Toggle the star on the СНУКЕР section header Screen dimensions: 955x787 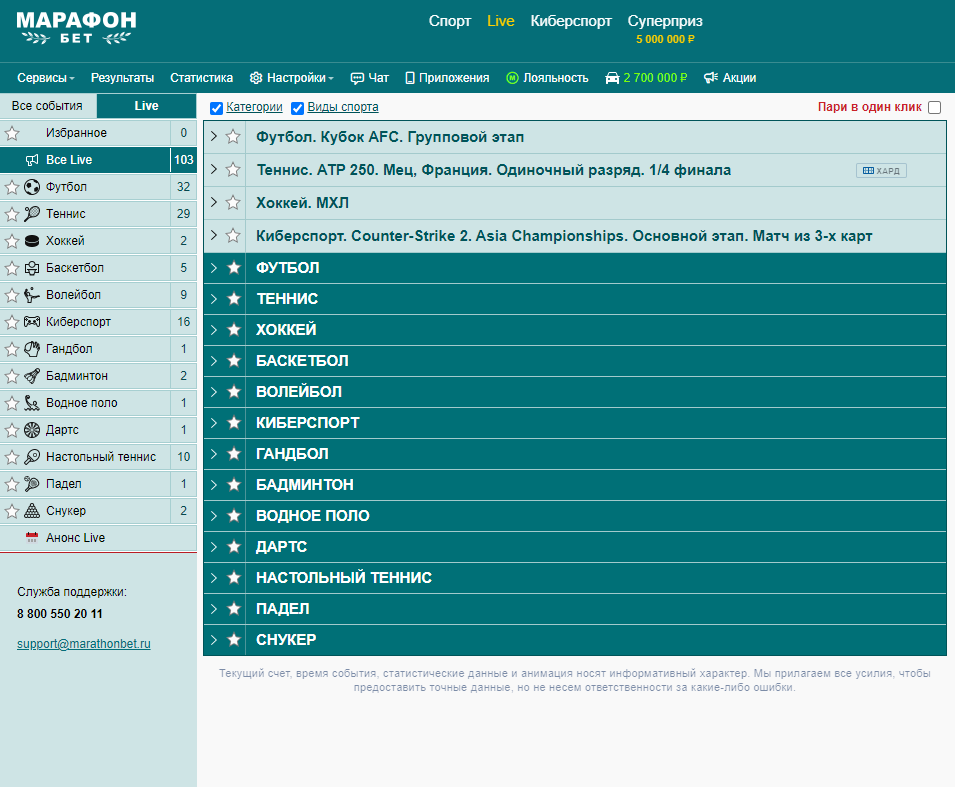[x=233, y=640]
